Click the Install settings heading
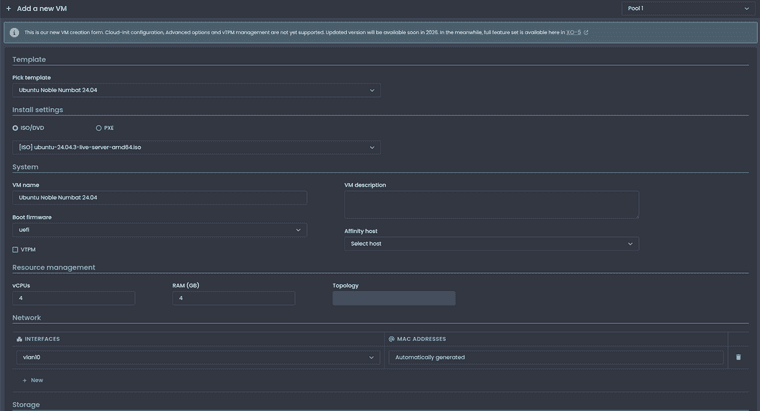 click(38, 110)
